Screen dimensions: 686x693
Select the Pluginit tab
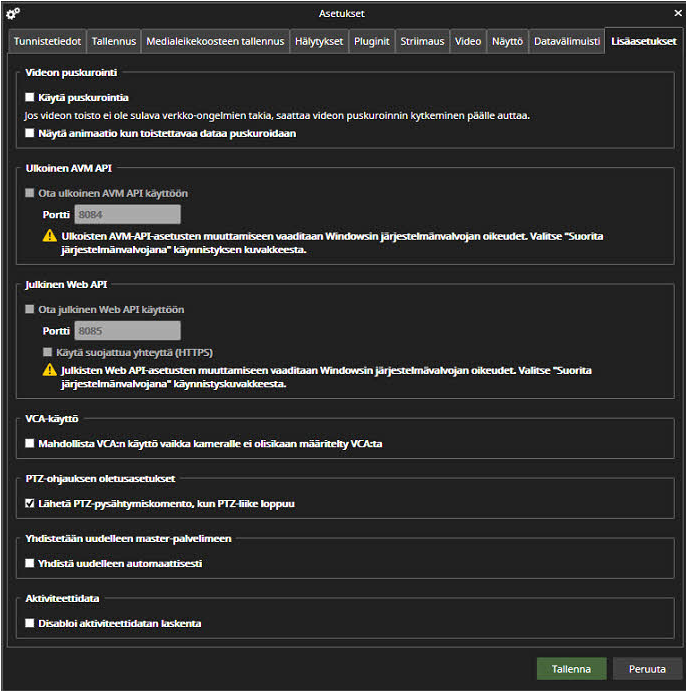coord(372,42)
